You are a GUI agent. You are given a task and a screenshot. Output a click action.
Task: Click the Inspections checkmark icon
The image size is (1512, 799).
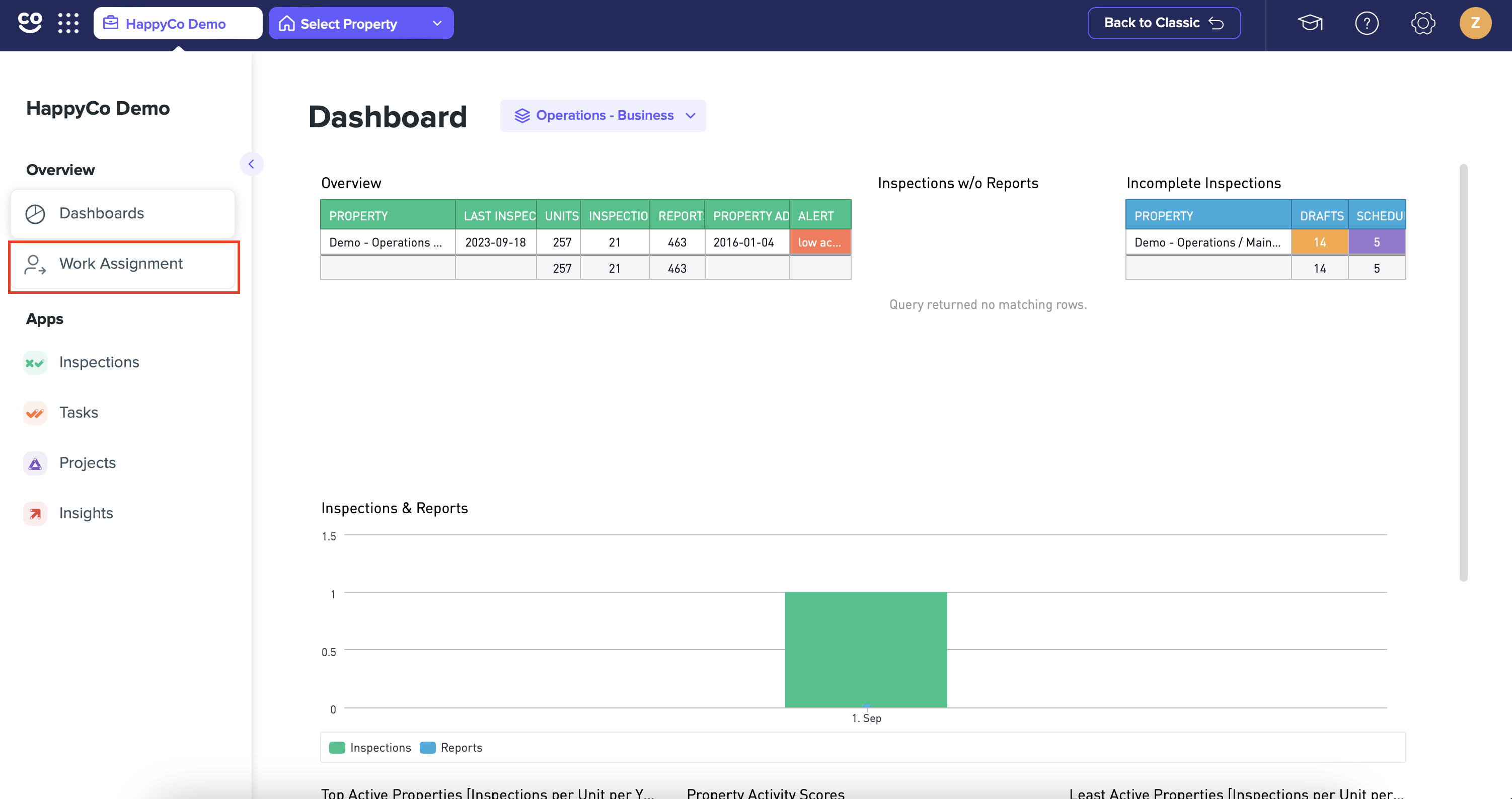point(35,363)
